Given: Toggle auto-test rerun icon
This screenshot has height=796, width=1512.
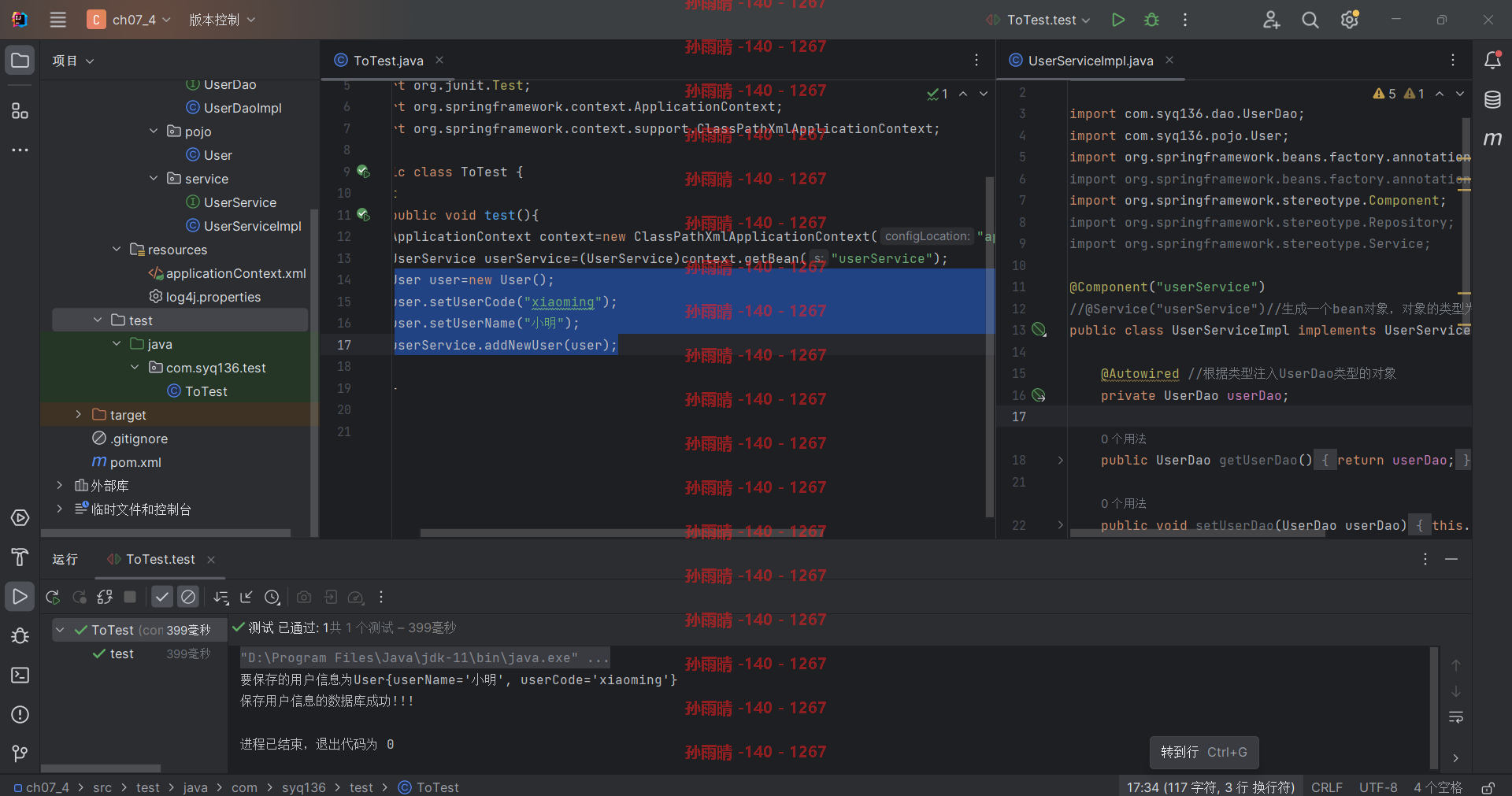Looking at the screenshot, I should pyautogui.click(x=105, y=598).
